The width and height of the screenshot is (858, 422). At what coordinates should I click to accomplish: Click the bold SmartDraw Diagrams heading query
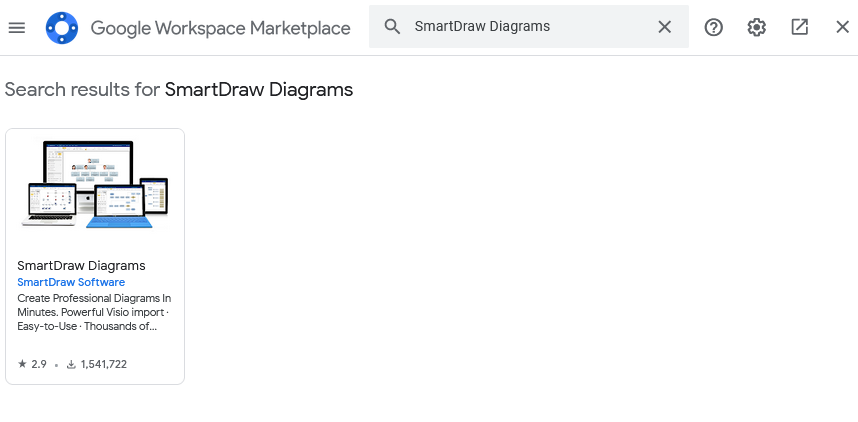[x=259, y=90]
